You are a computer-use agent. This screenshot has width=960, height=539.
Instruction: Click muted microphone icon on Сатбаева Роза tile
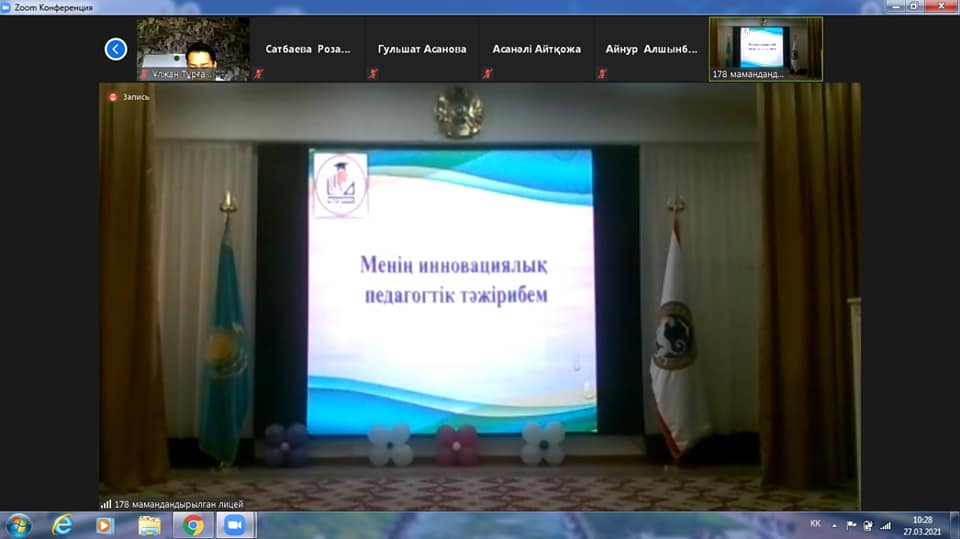(x=258, y=73)
